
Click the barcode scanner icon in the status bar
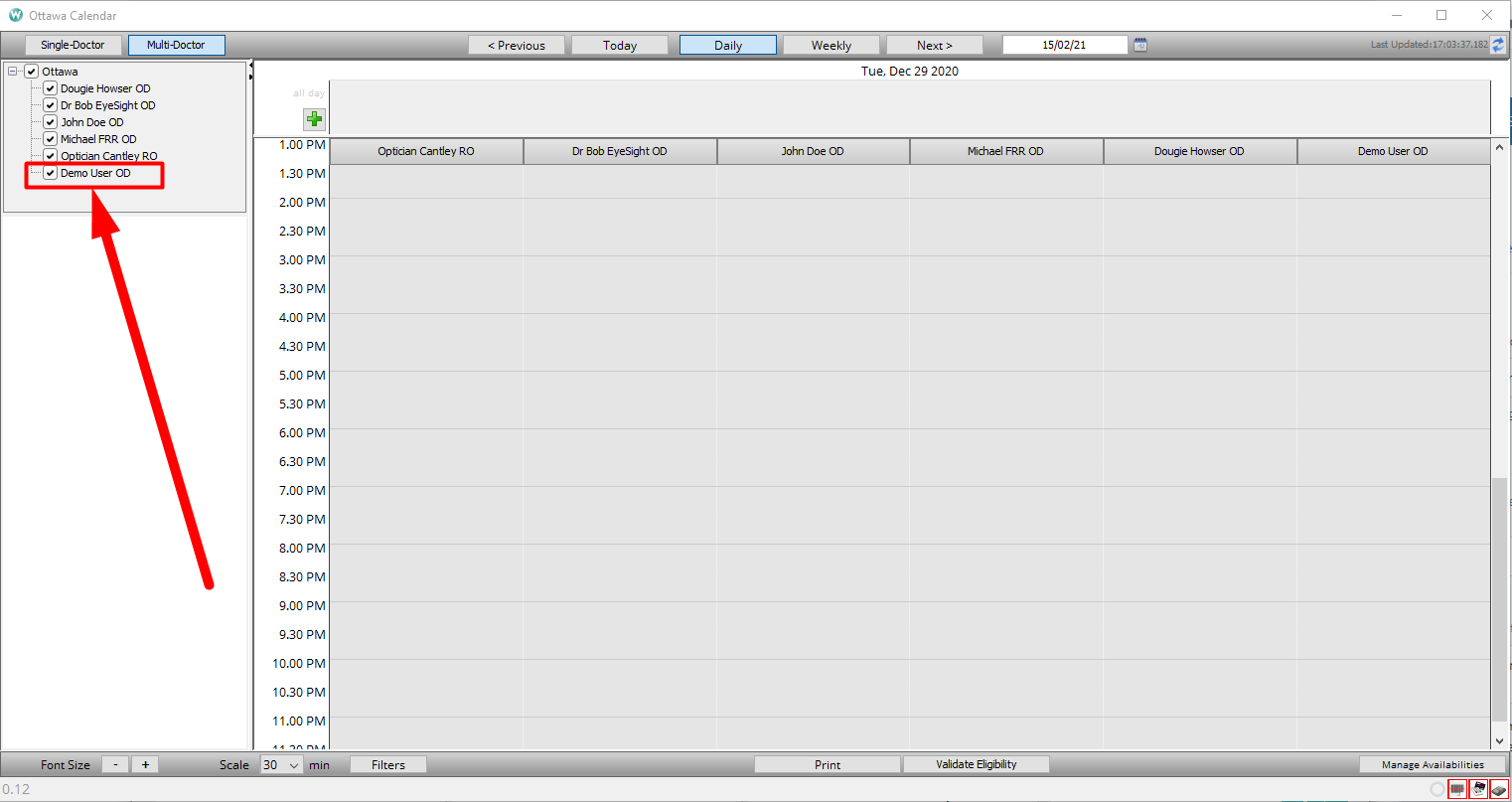1457,789
